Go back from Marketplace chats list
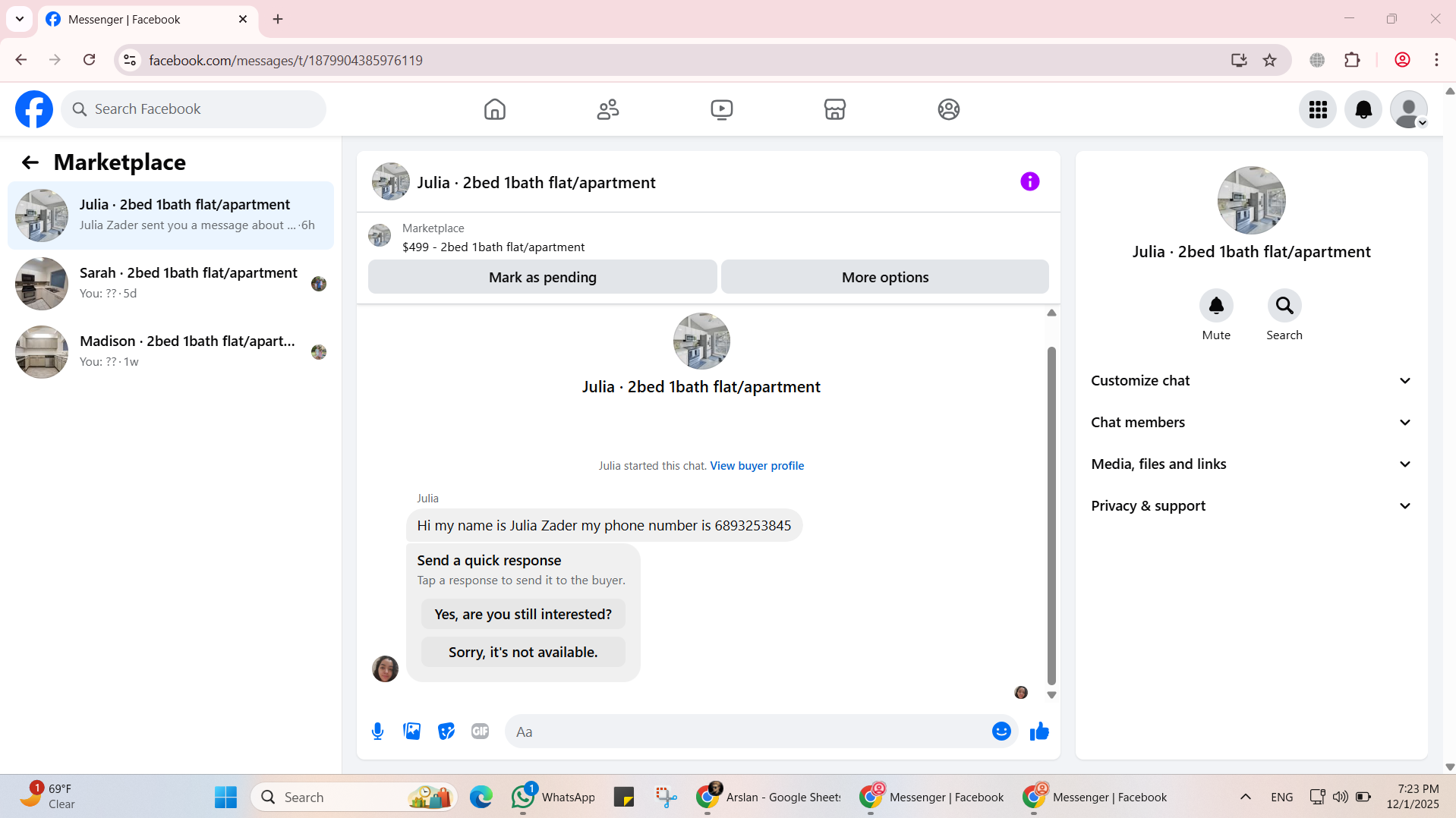This screenshot has height=818, width=1456. [30, 162]
